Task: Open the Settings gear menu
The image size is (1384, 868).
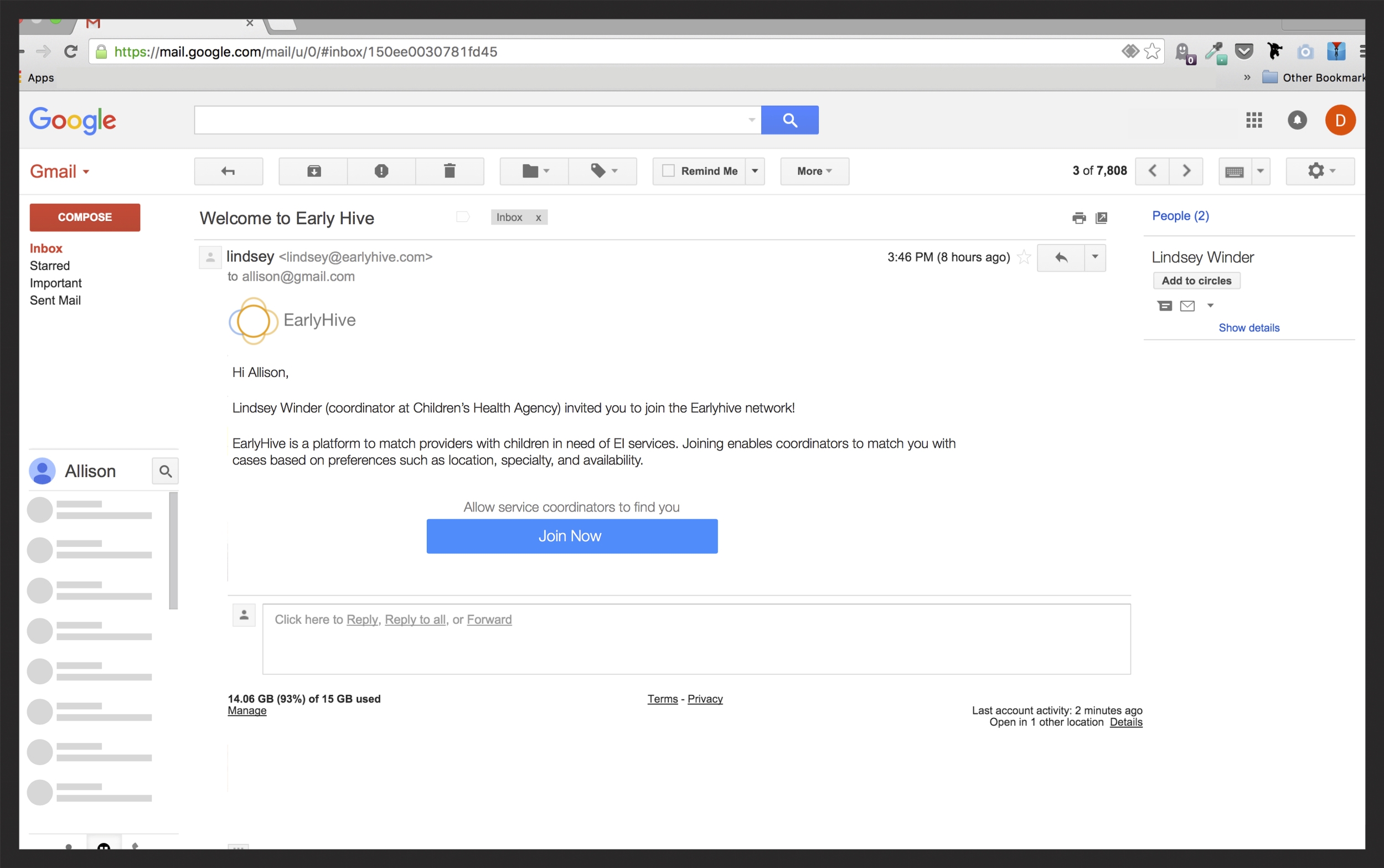Action: click(1320, 171)
